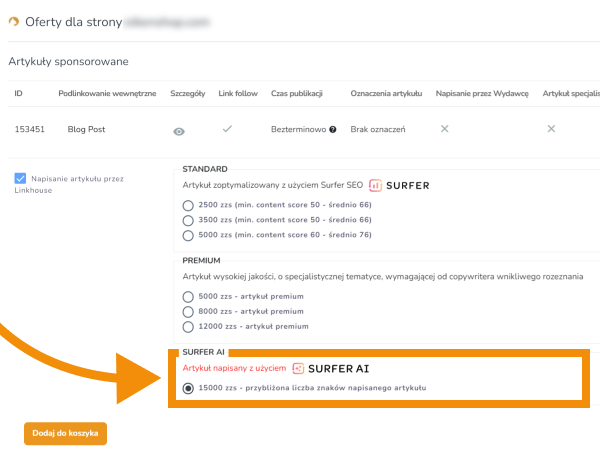600x465 pixels.
Task: Click the SURFER AI group label
Action: point(203,352)
